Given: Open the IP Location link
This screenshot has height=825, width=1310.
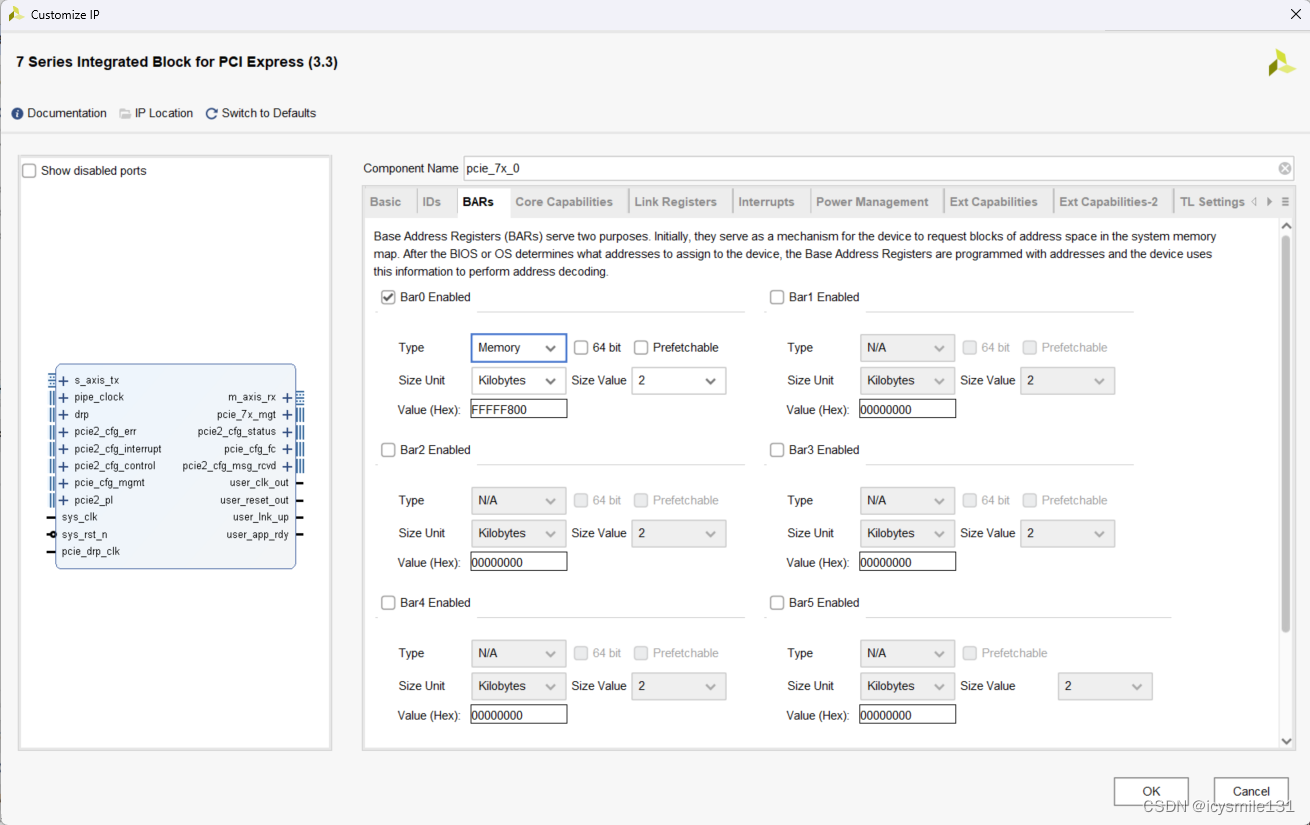Looking at the screenshot, I should click(x=164, y=114).
